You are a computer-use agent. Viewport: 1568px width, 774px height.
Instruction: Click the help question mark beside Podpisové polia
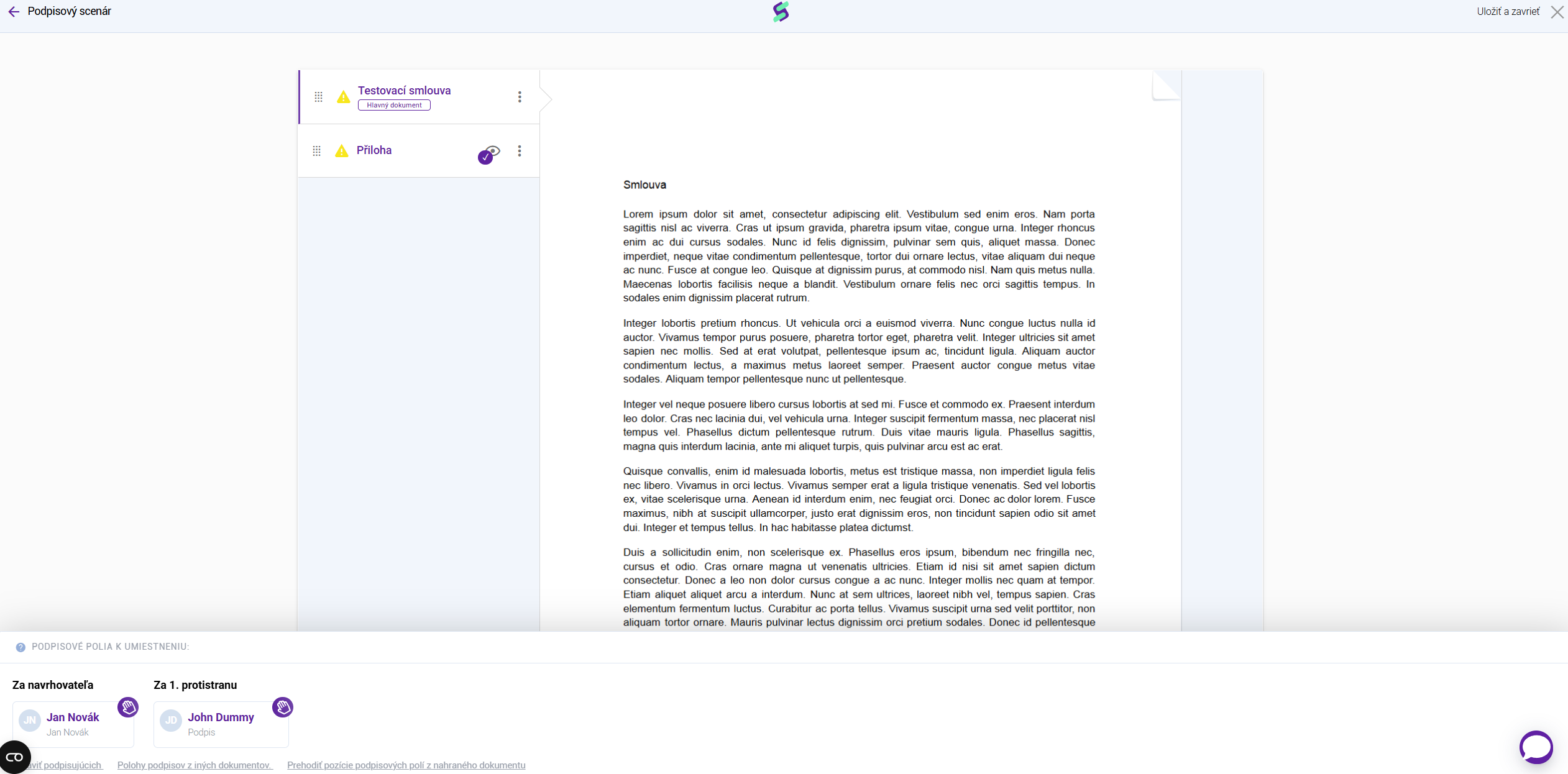(21, 647)
